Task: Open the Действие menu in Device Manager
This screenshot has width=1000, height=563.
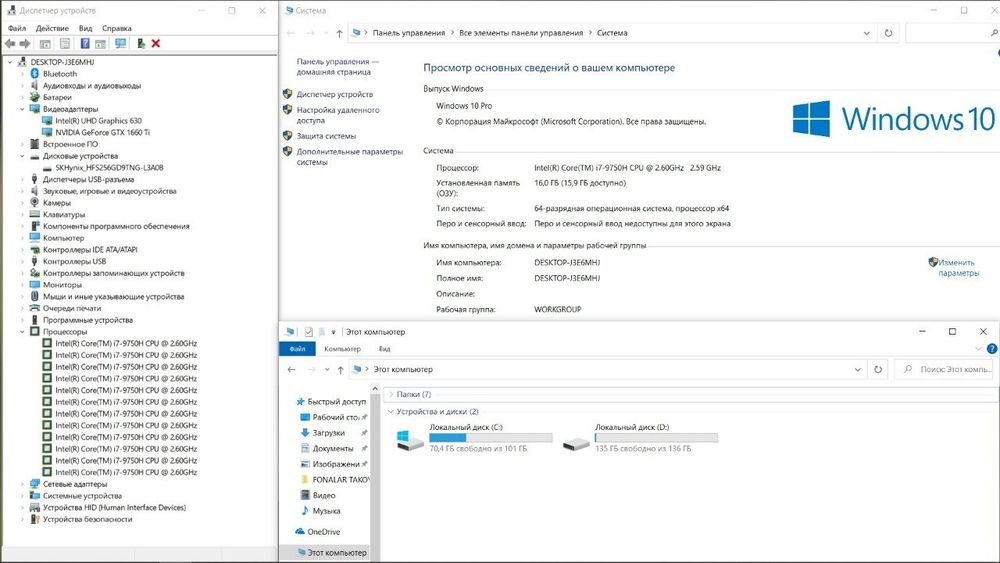Action: 52,28
